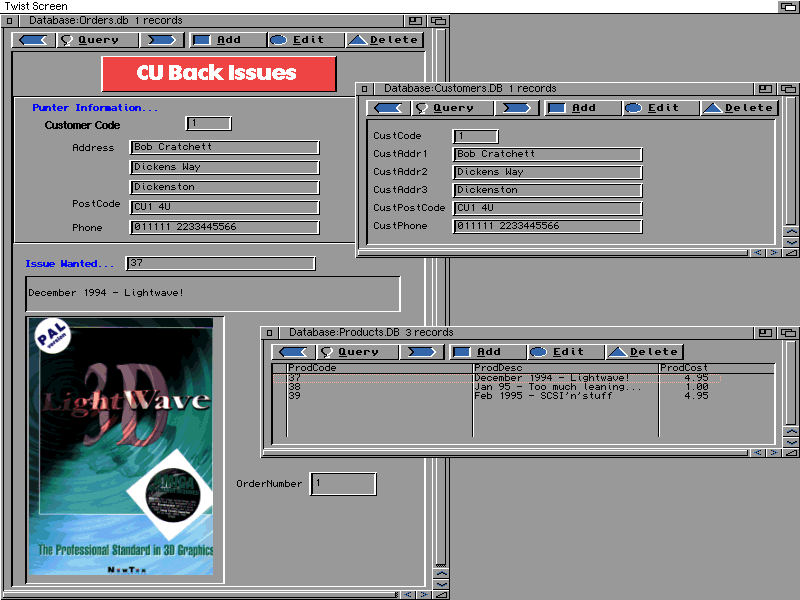The image size is (800, 600).
Task: Edit record in Orders.db window
Action: click(306, 40)
